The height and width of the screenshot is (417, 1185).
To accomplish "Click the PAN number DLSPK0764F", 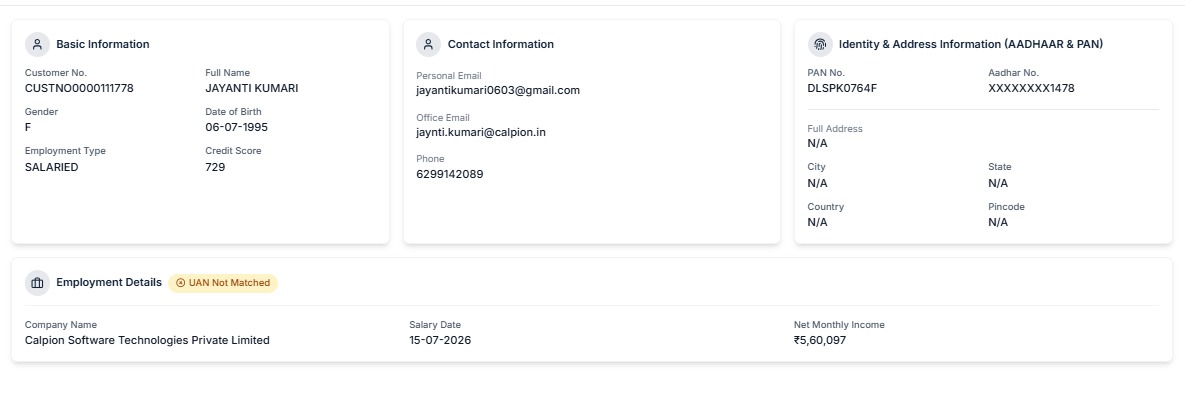I will 842,88.
